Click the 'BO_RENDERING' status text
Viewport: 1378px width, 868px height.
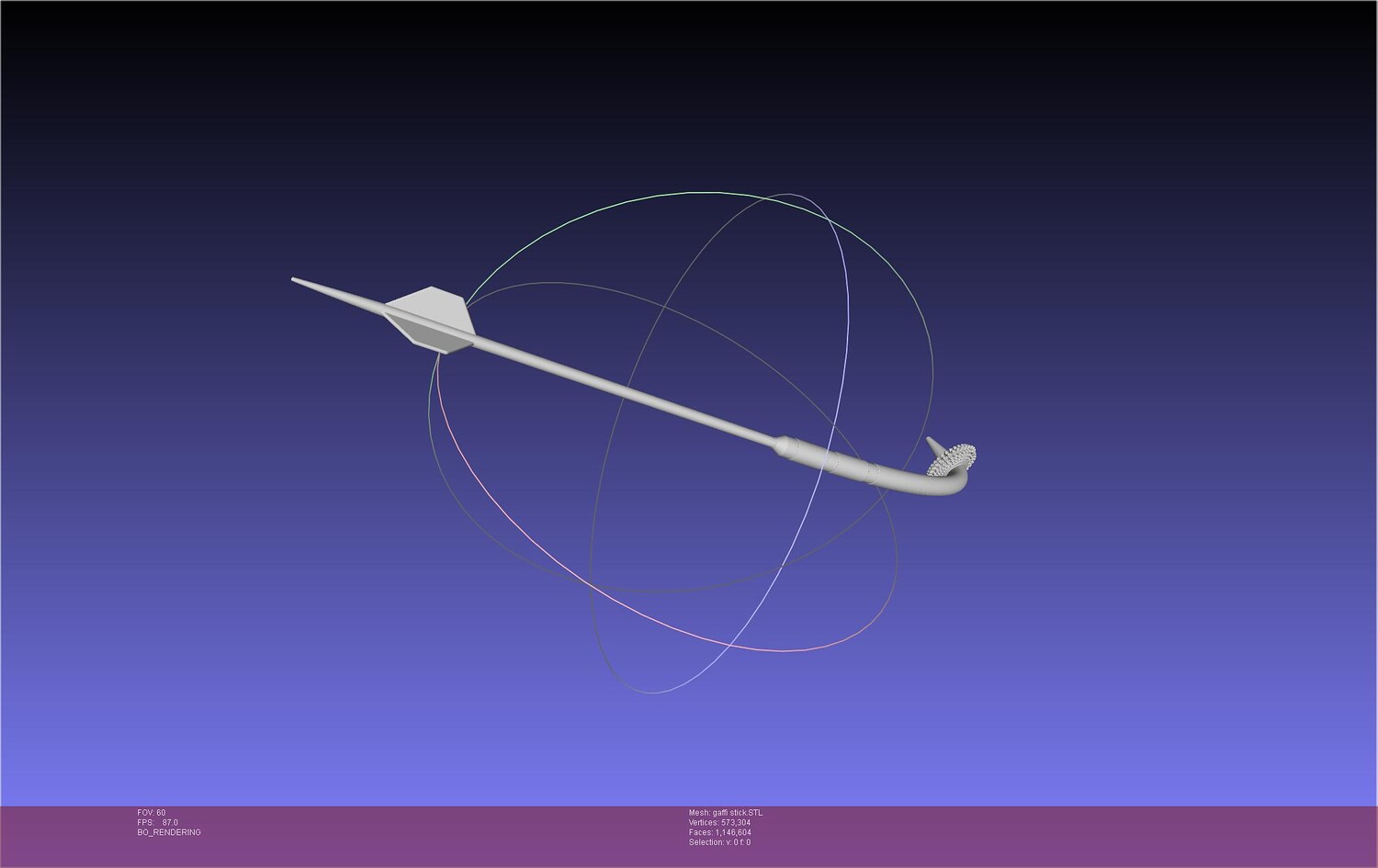169,832
